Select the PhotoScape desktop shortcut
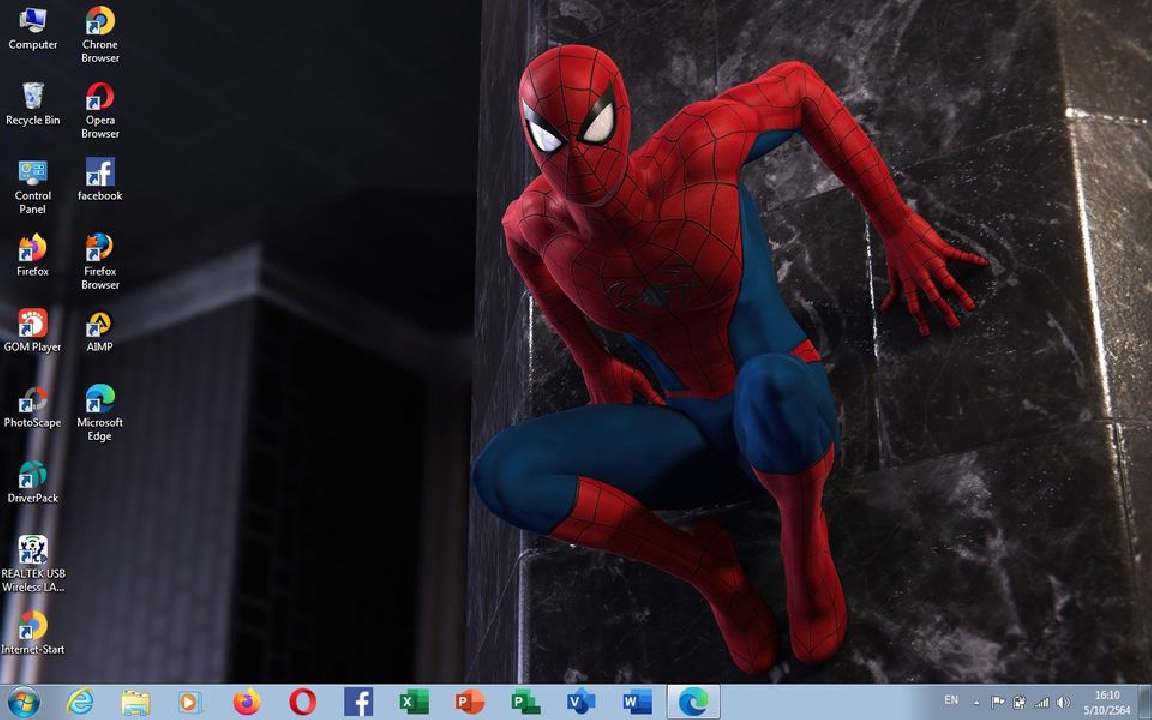Image resolution: width=1152 pixels, height=720 pixels. coord(32,407)
